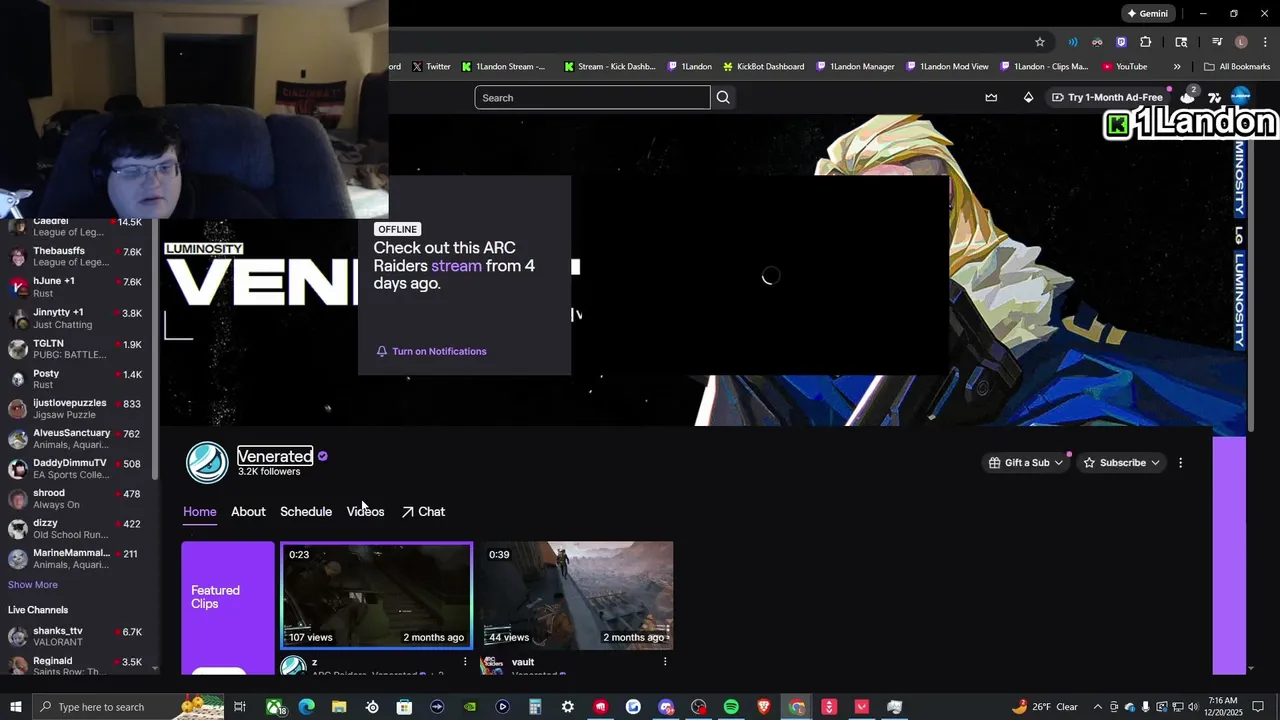Open DaddyDimmuTV channel in sidebar
The image size is (1280, 720).
(77, 468)
